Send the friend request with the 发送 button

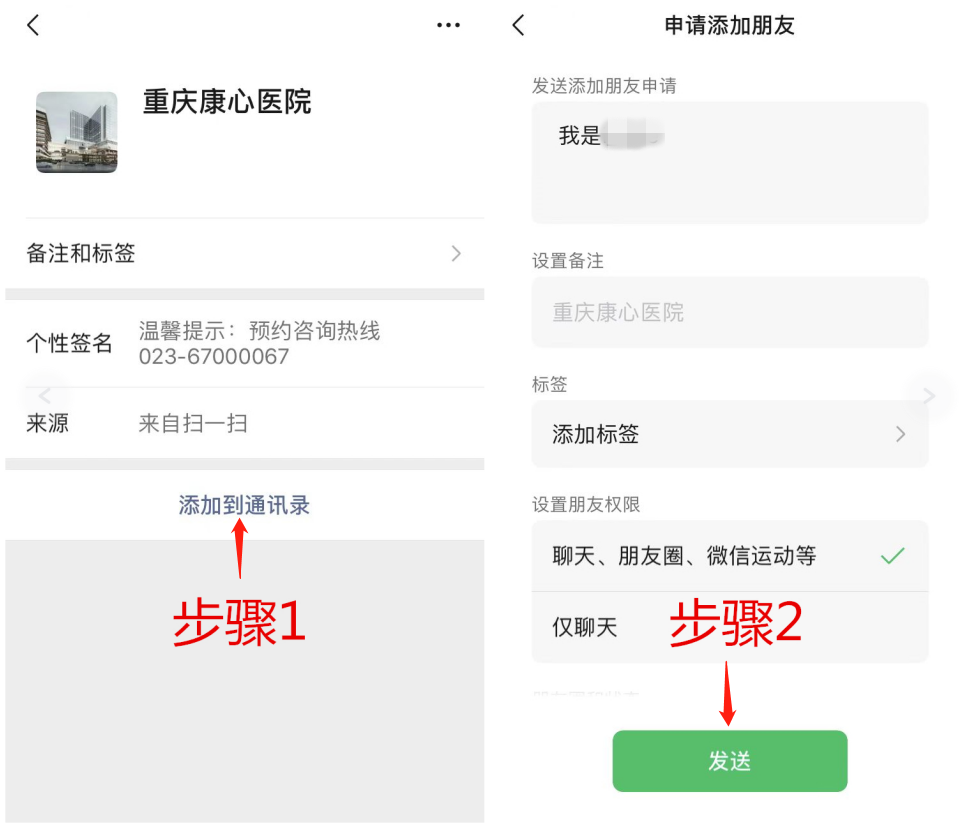point(730,761)
